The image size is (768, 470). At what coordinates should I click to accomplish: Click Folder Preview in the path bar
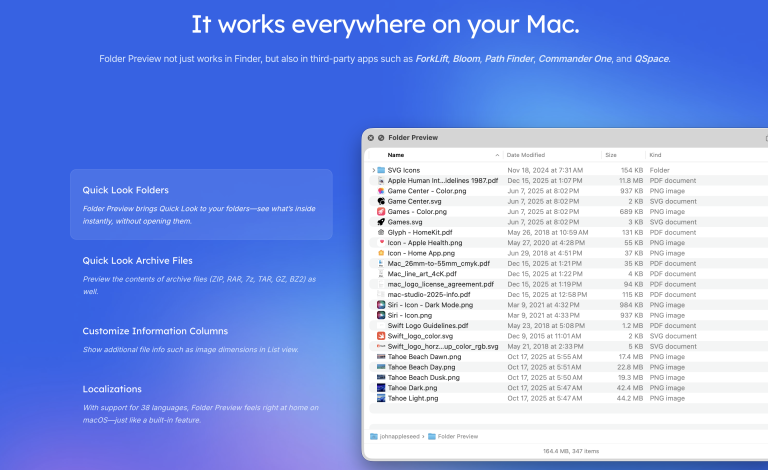[458, 436]
